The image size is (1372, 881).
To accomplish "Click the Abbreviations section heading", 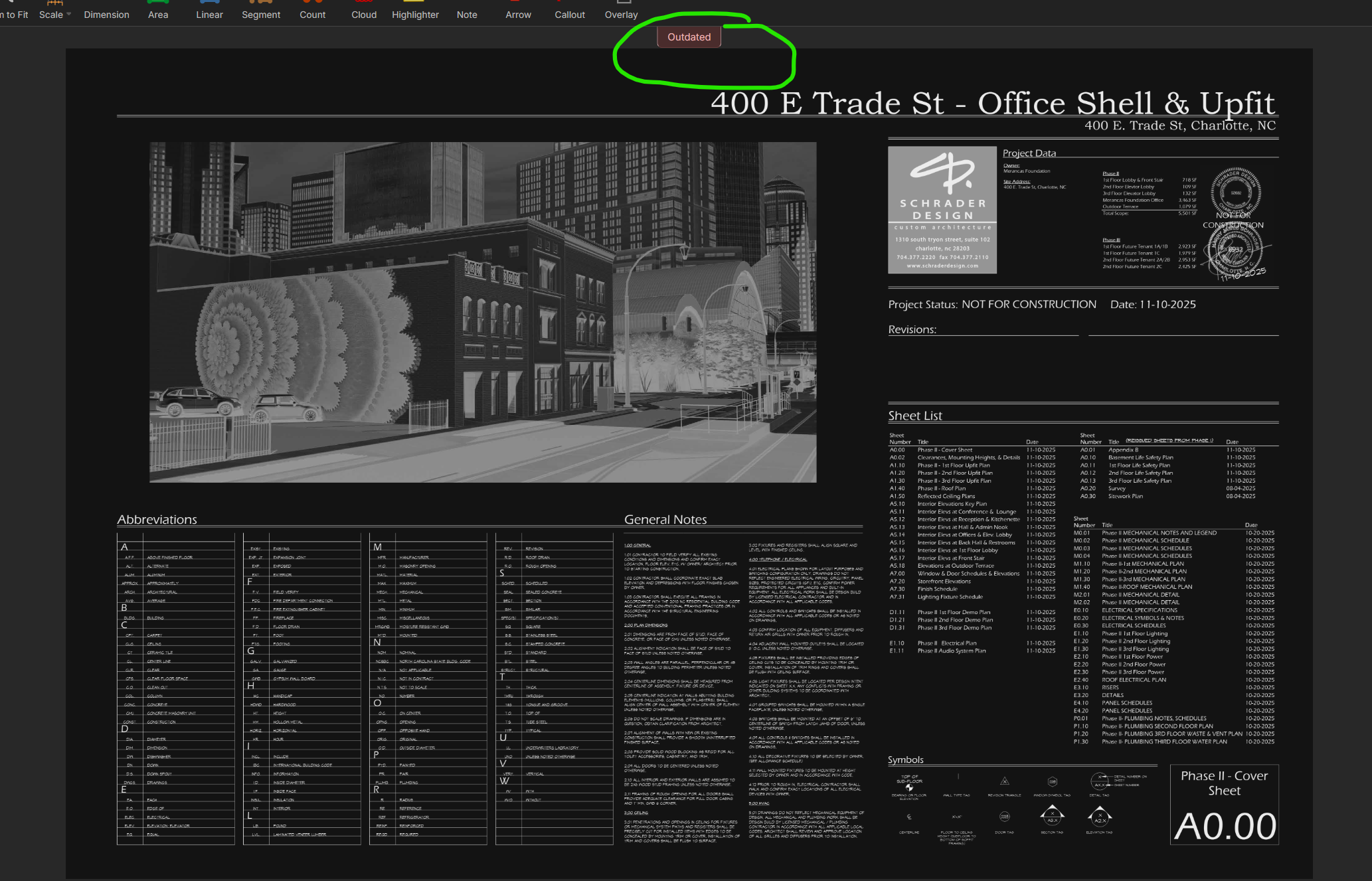I will 157,519.
